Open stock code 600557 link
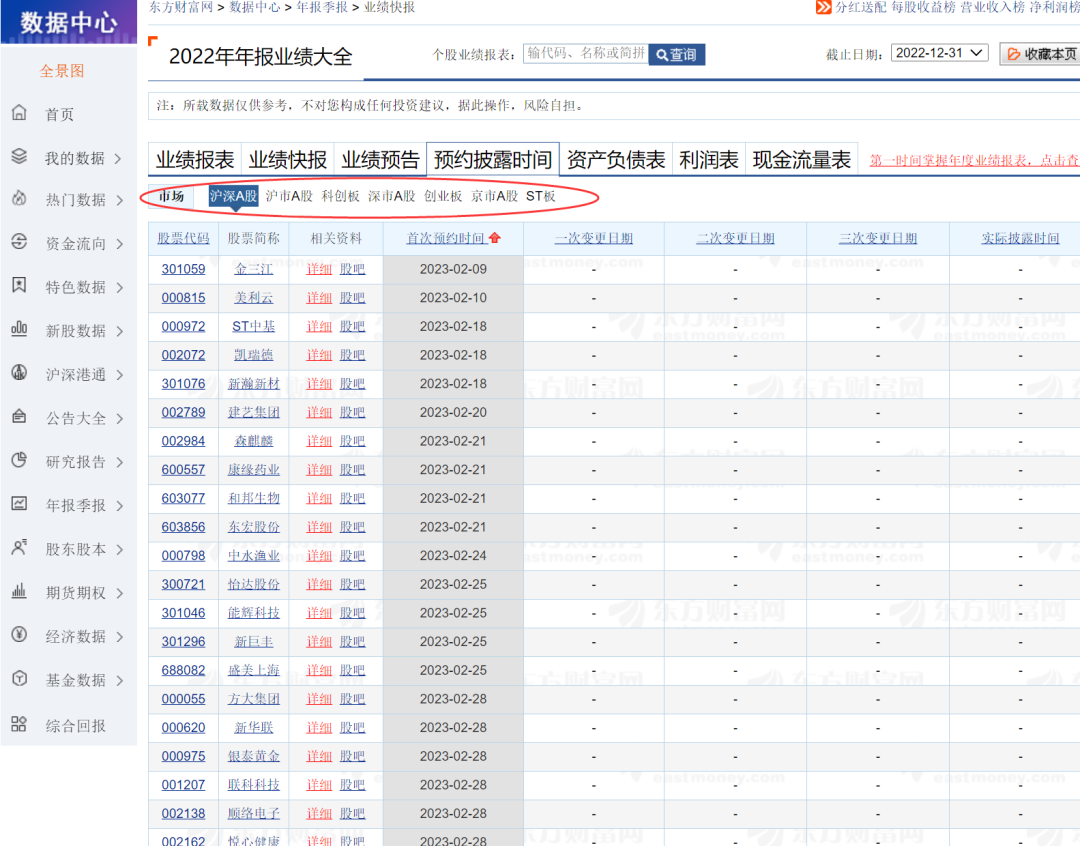1080x846 pixels. tap(183, 470)
